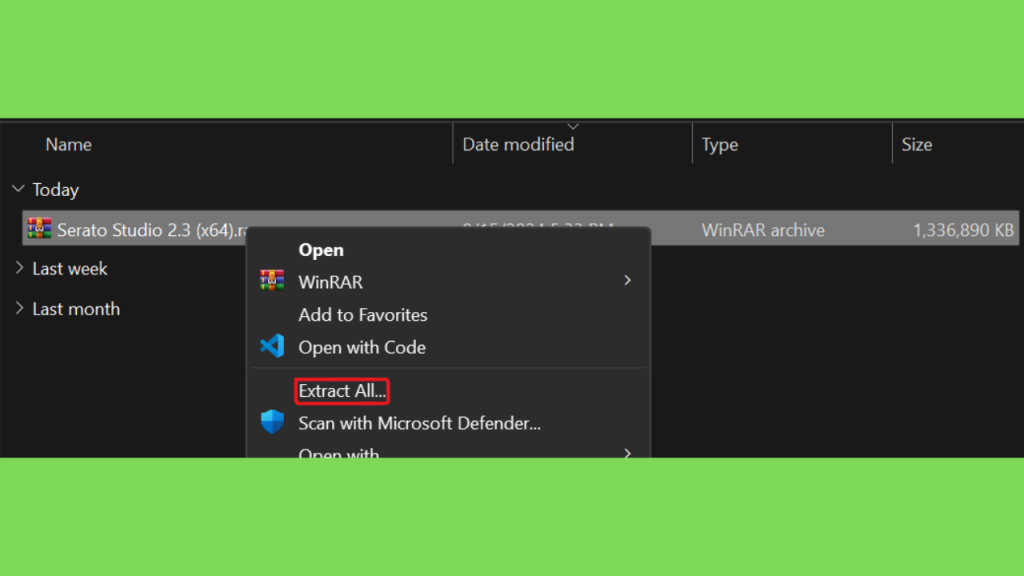Viewport: 1024px width, 576px height.
Task: Choose Open in the context menu
Action: (x=321, y=250)
